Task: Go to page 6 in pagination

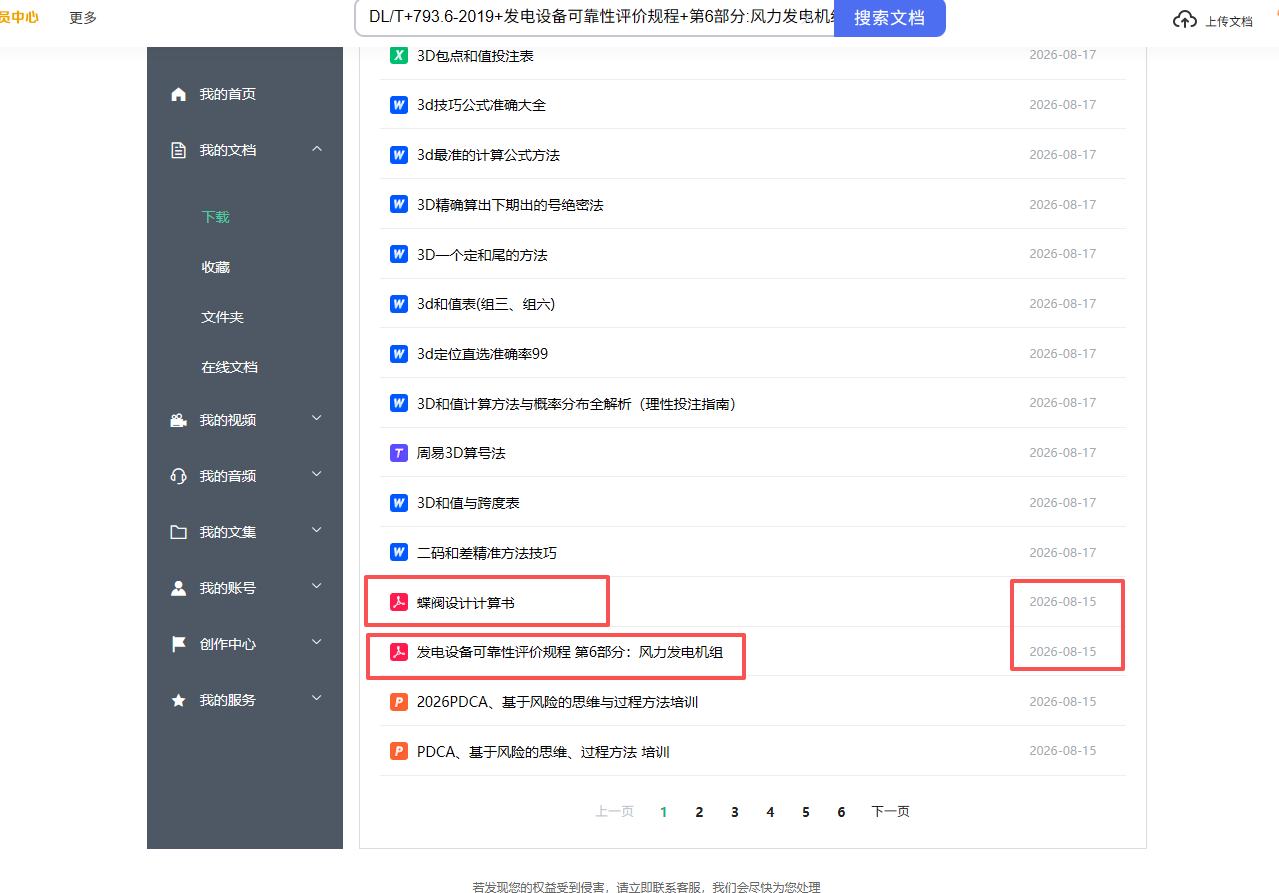Action: (x=841, y=812)
